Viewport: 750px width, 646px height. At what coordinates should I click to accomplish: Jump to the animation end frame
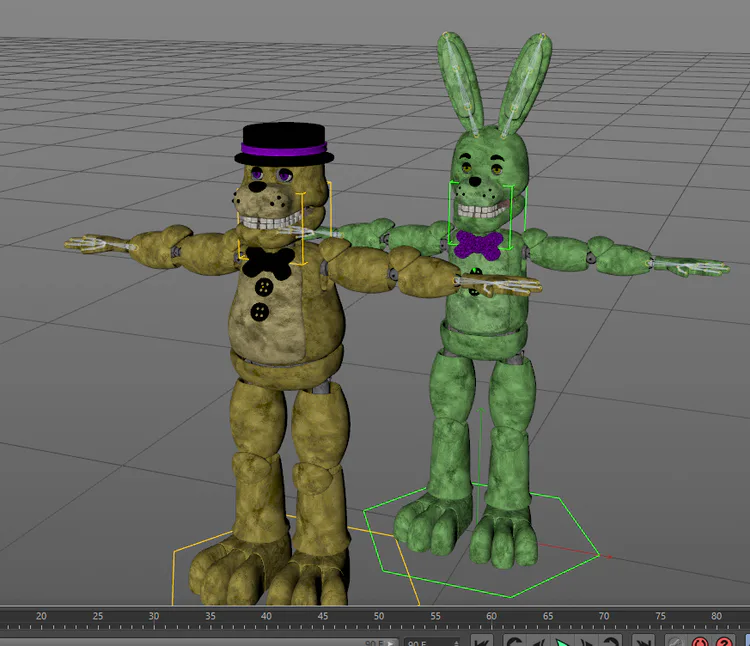click(x=643, y=641)
